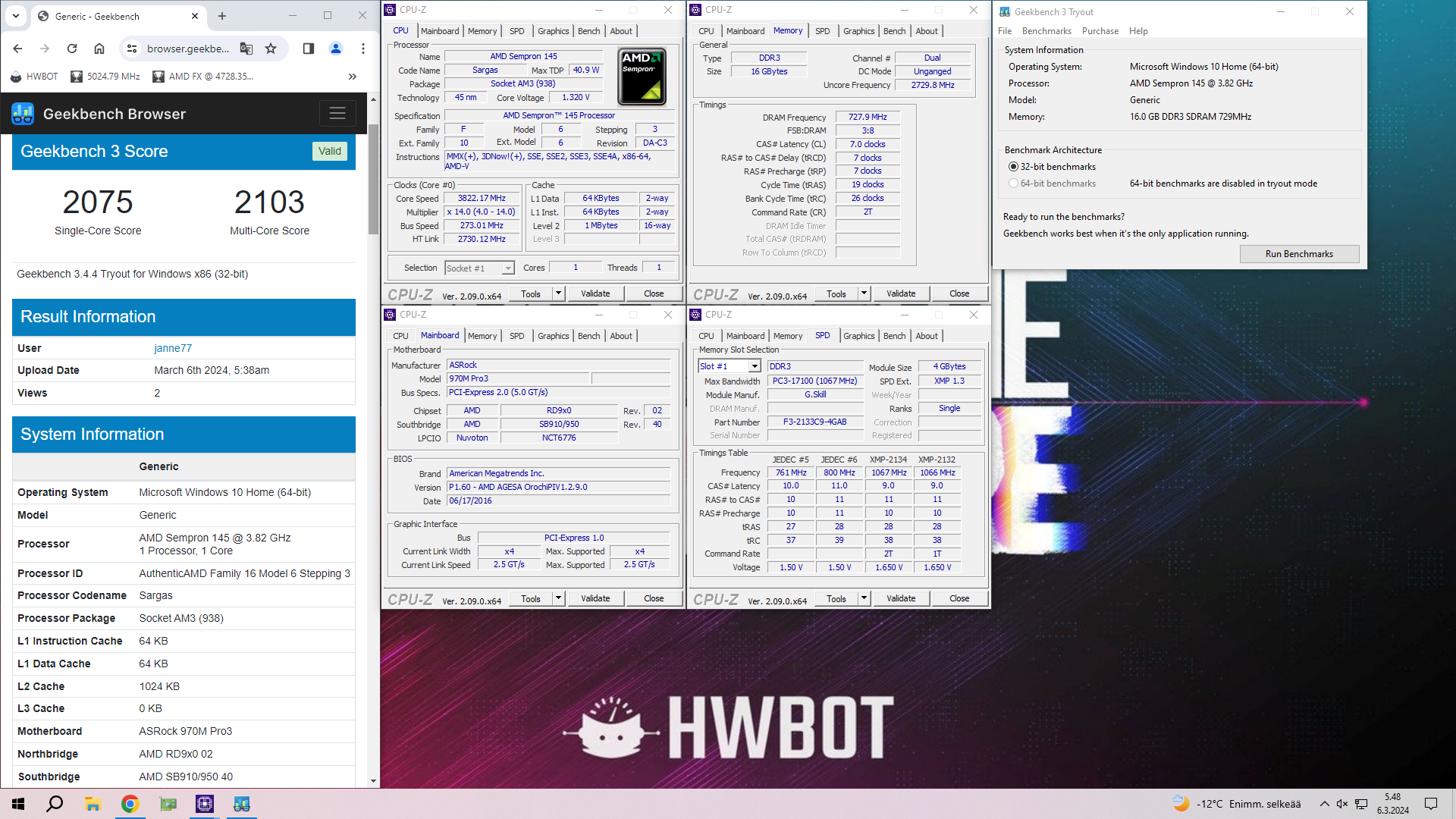Open Geekbench Purchase menu
This screenshot has height=819, width=1456.
(1100, 31)
